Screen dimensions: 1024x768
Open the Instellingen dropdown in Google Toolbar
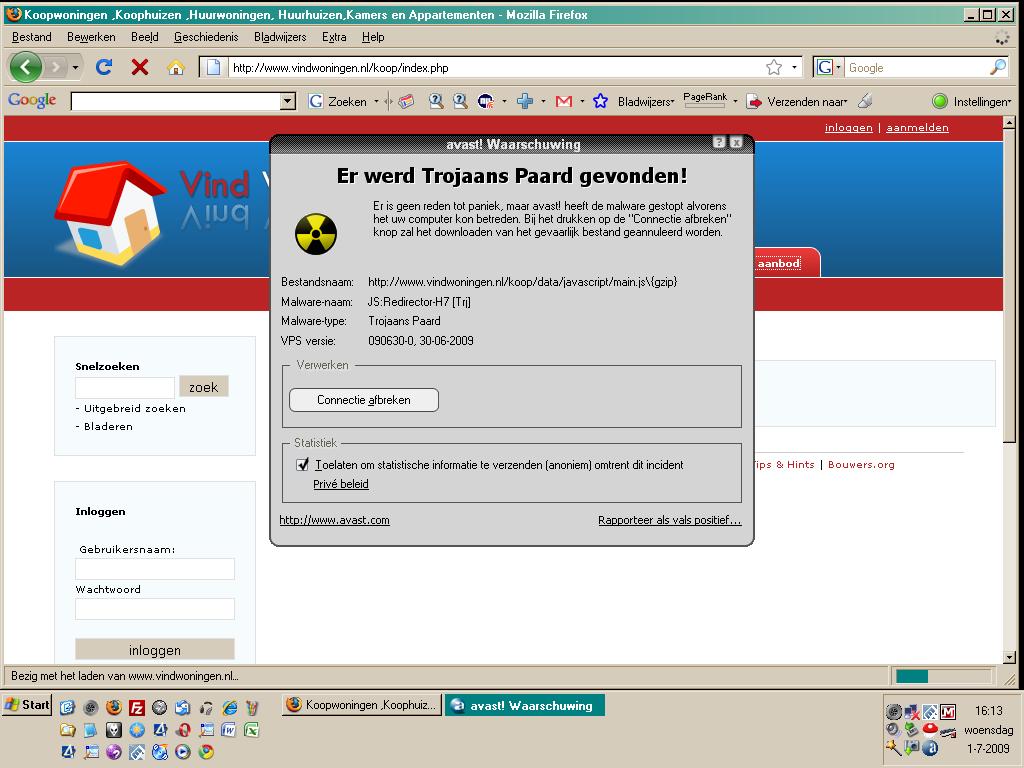(x=982, y=101)
